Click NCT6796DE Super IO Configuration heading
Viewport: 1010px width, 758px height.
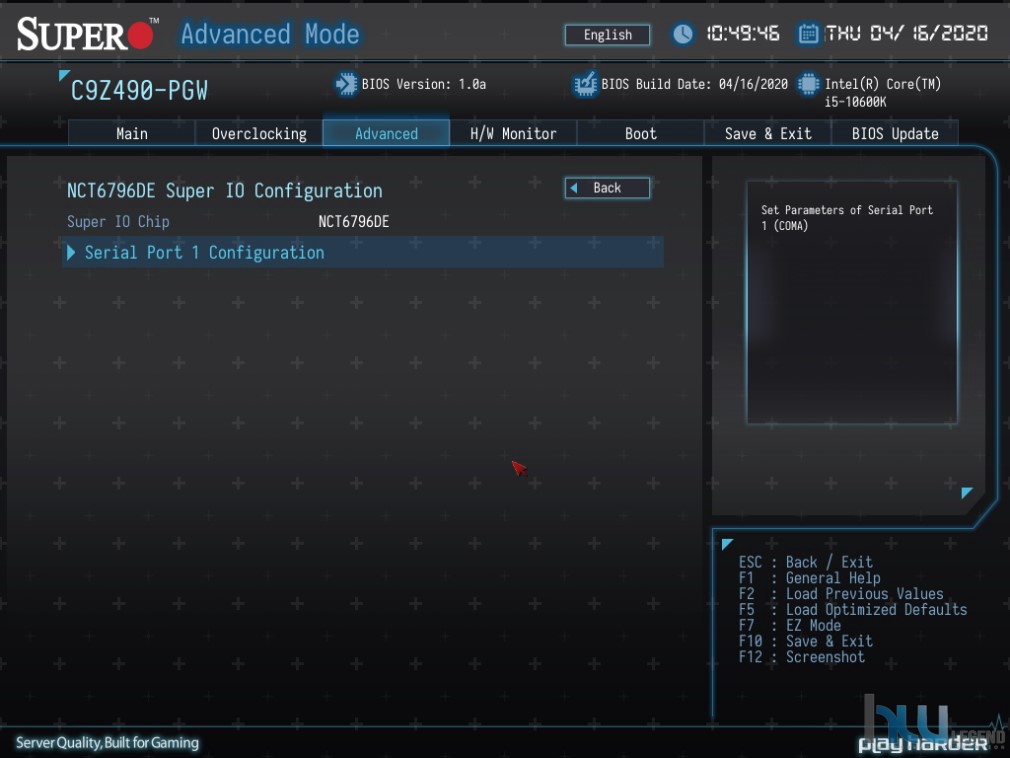click(224, 191)
